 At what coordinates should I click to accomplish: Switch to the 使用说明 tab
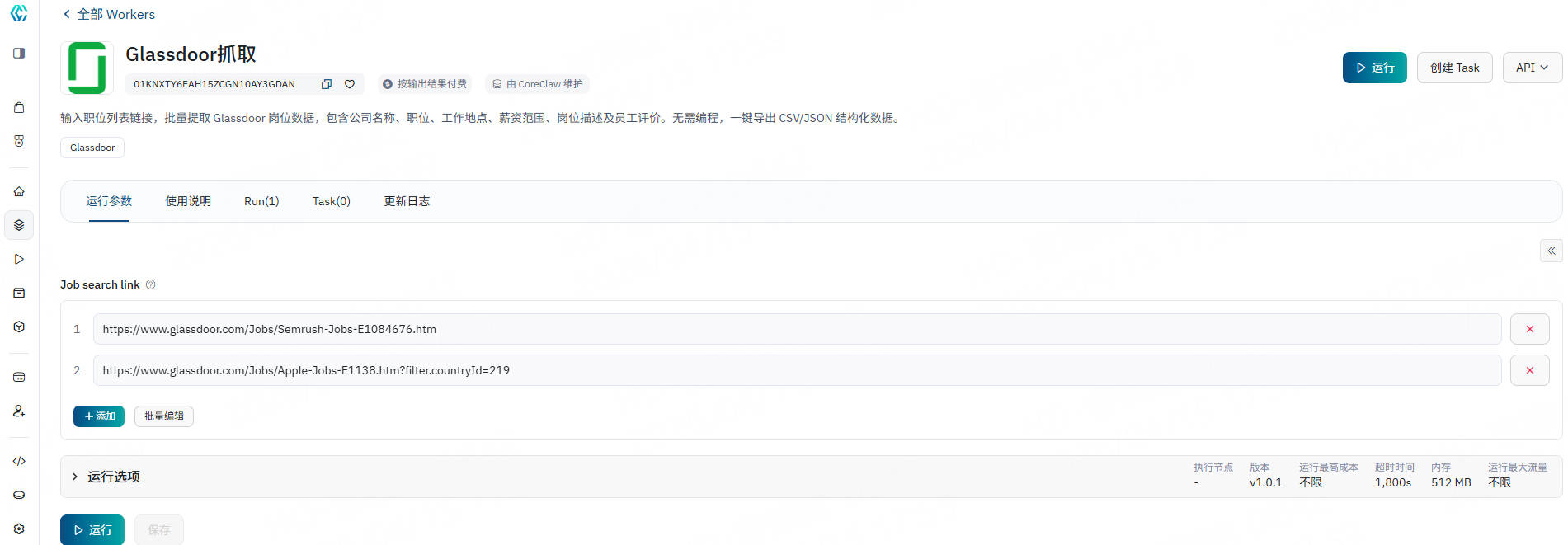click(188, 201)
